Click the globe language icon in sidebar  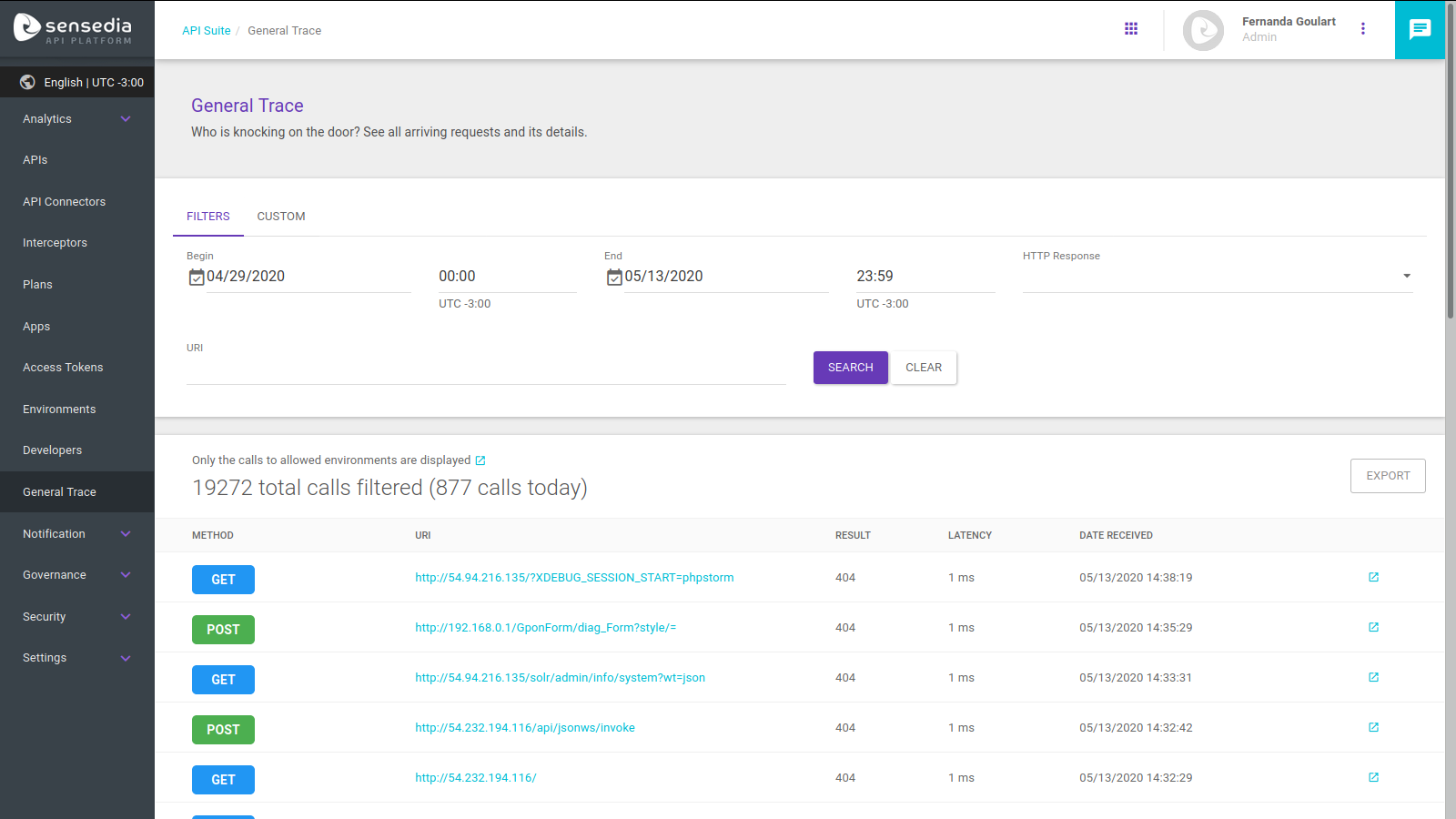pyautogui.click(x=27, y=82)
